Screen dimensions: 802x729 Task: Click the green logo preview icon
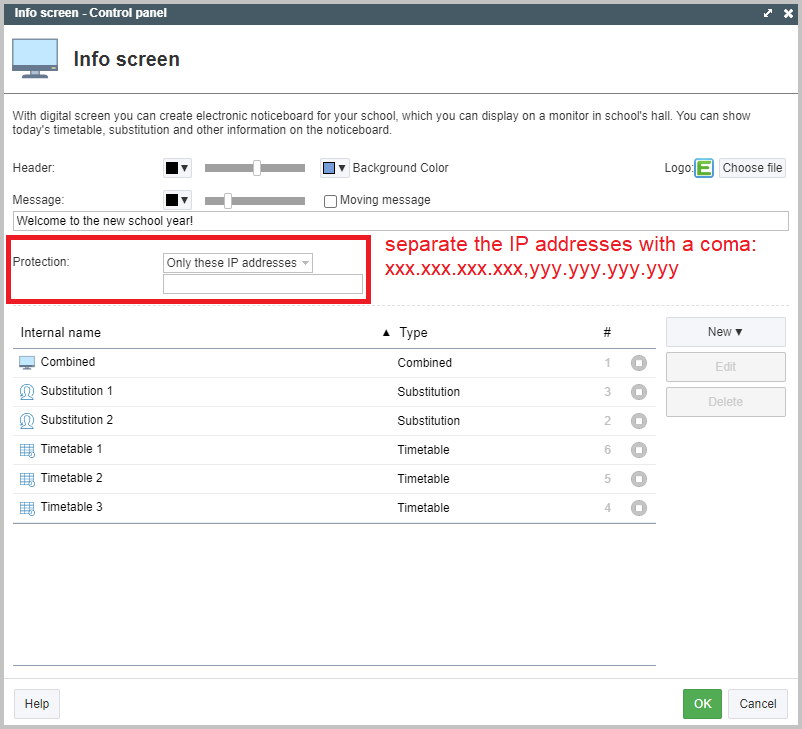point(704,168)
